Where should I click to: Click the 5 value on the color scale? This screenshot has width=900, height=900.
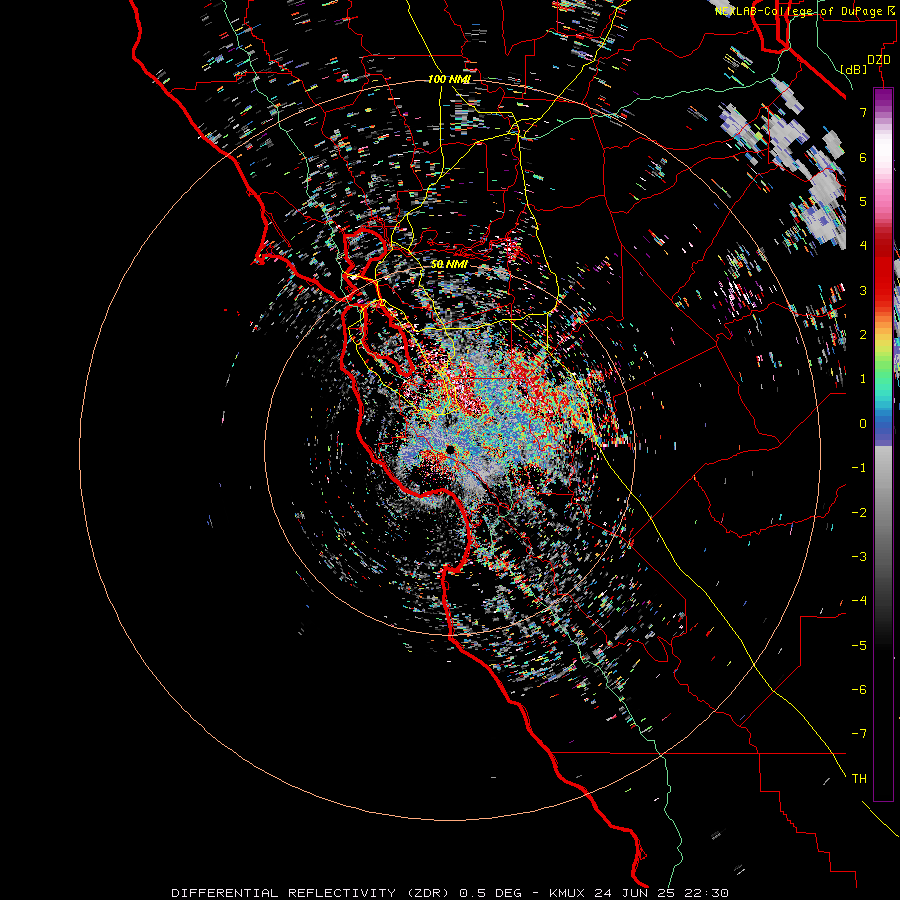[863, 201]
